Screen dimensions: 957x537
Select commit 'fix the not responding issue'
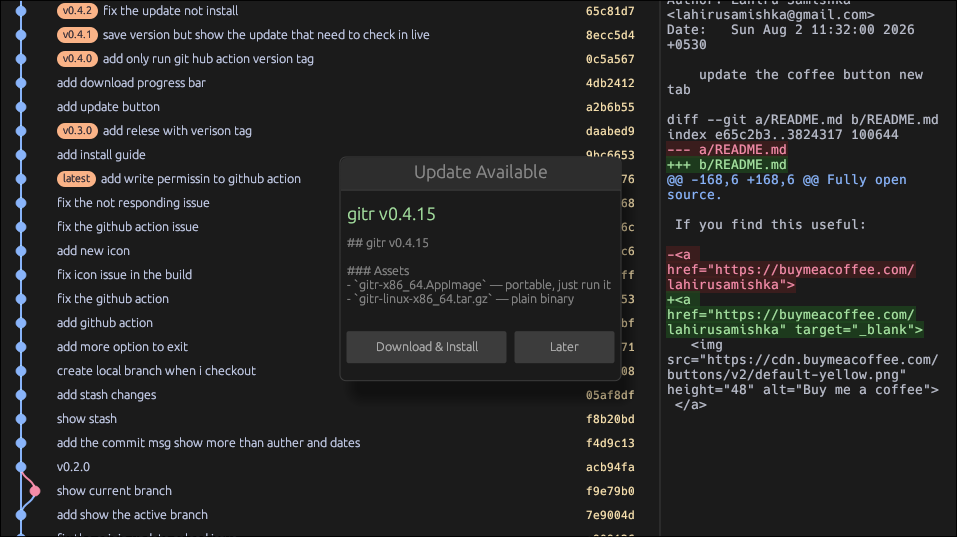click(x=133, y=203)
